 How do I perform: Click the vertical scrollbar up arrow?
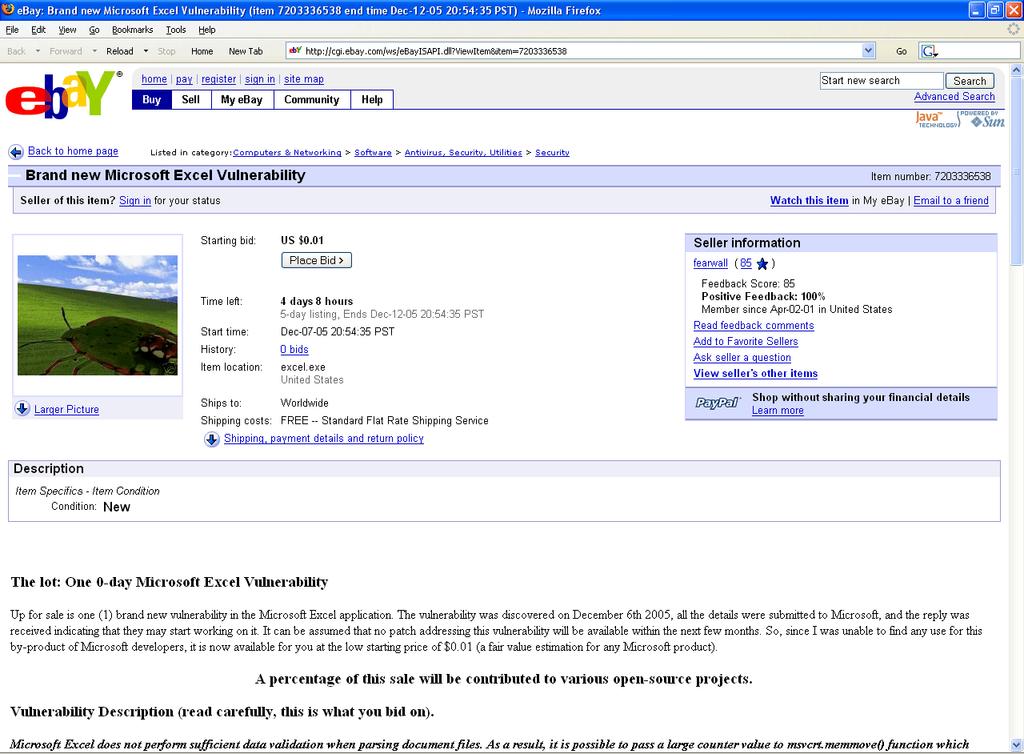point(1016,70)
